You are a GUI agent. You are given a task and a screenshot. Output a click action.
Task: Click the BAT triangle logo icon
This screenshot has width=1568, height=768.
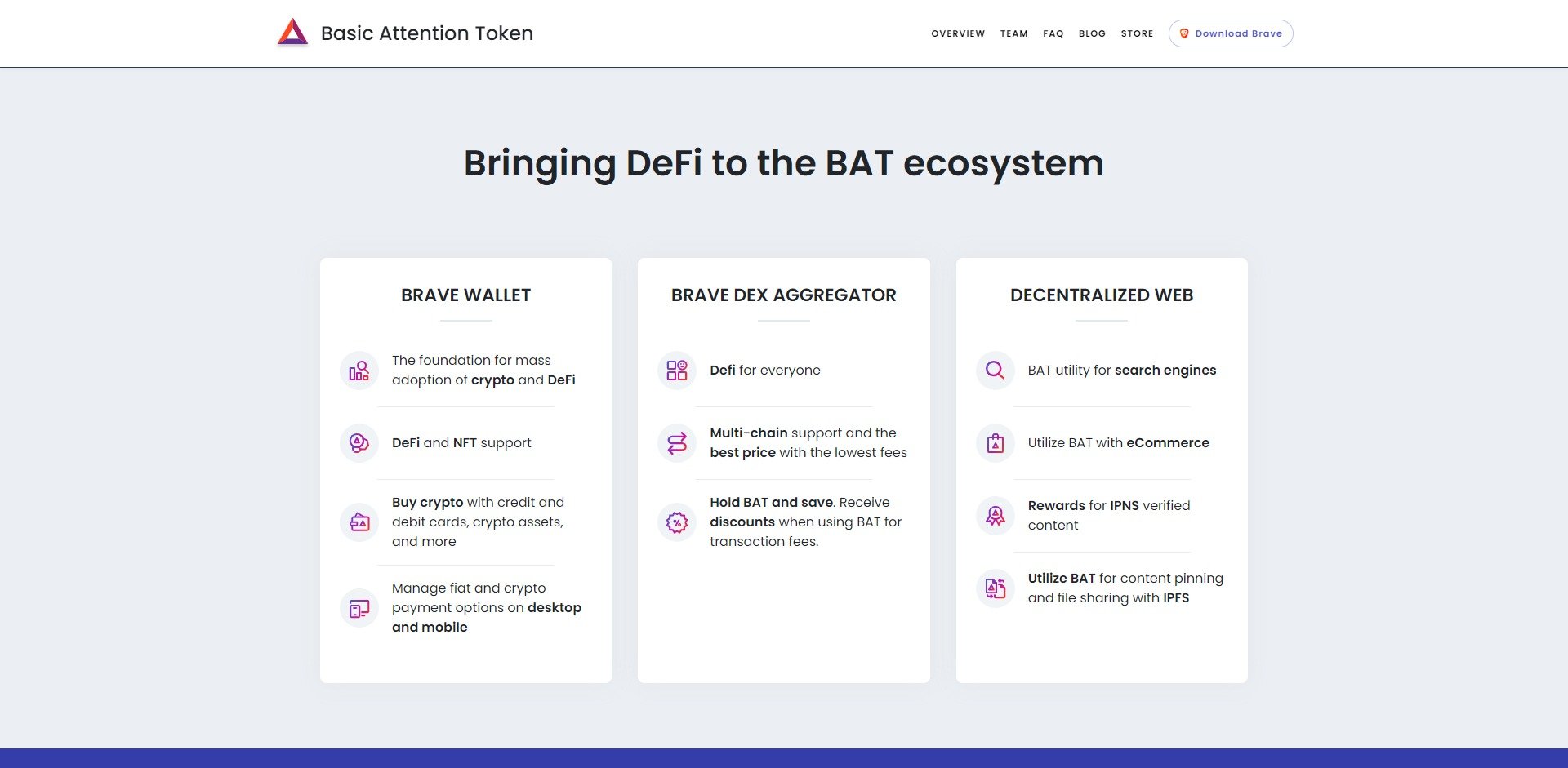click(x=292, y=31)
